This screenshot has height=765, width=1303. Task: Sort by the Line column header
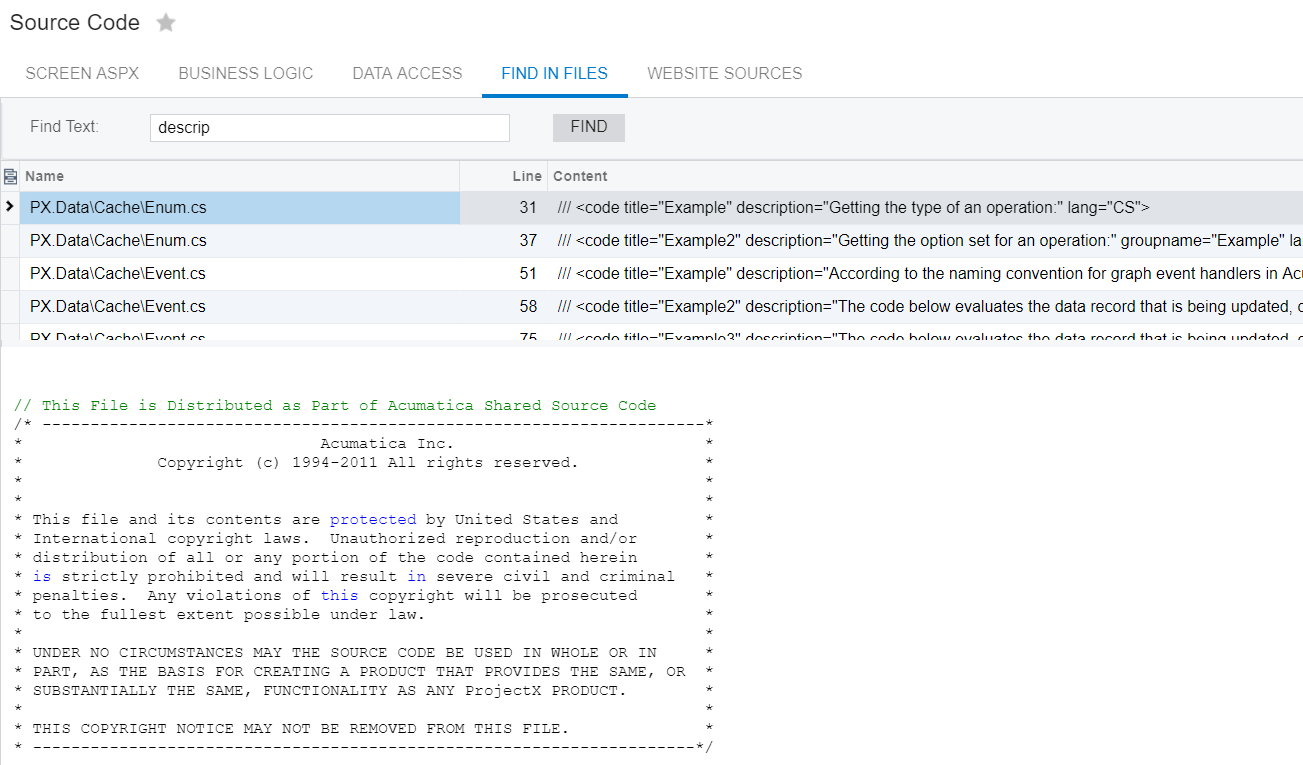(503, 176)
